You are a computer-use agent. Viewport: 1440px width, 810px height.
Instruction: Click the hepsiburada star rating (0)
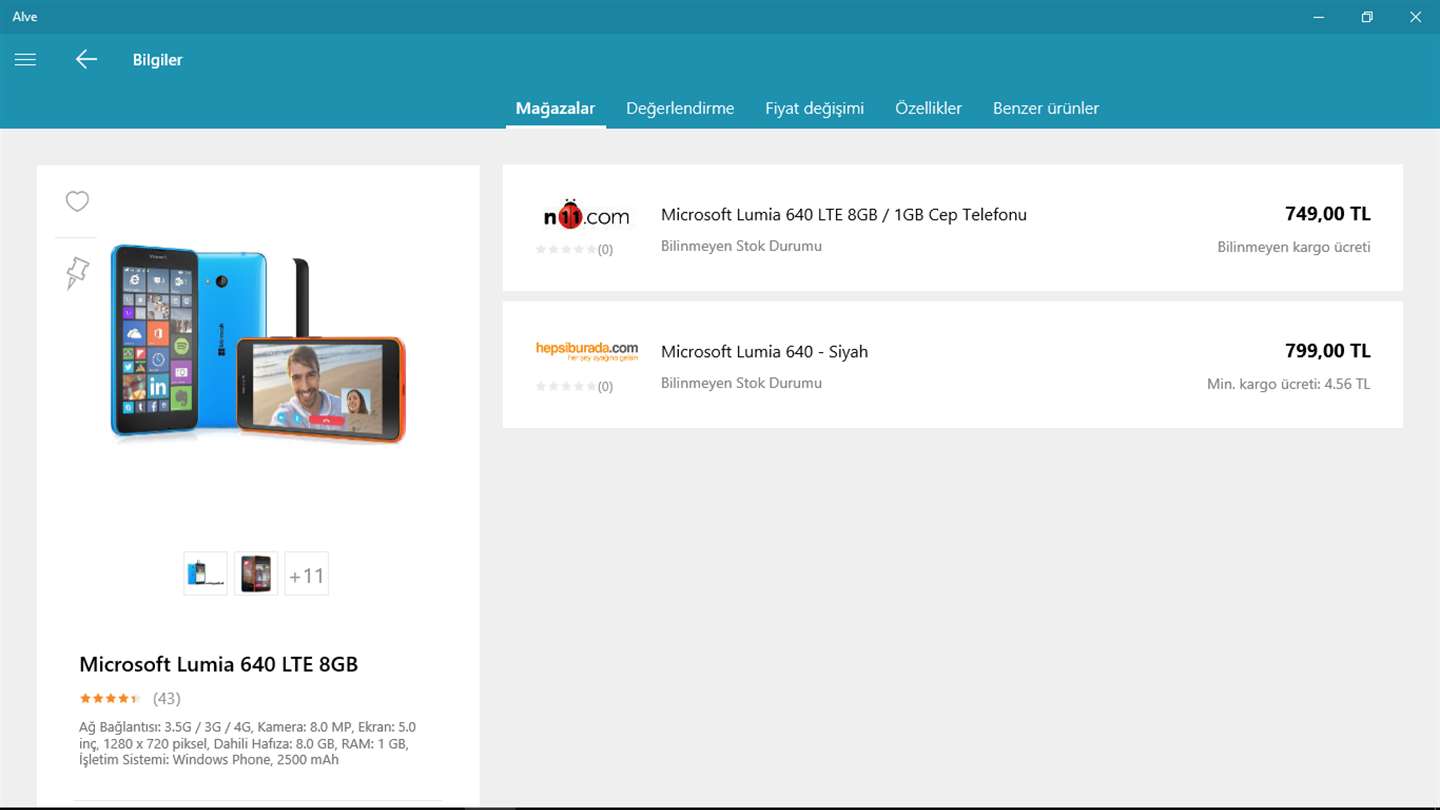click(x=574, y=386)
